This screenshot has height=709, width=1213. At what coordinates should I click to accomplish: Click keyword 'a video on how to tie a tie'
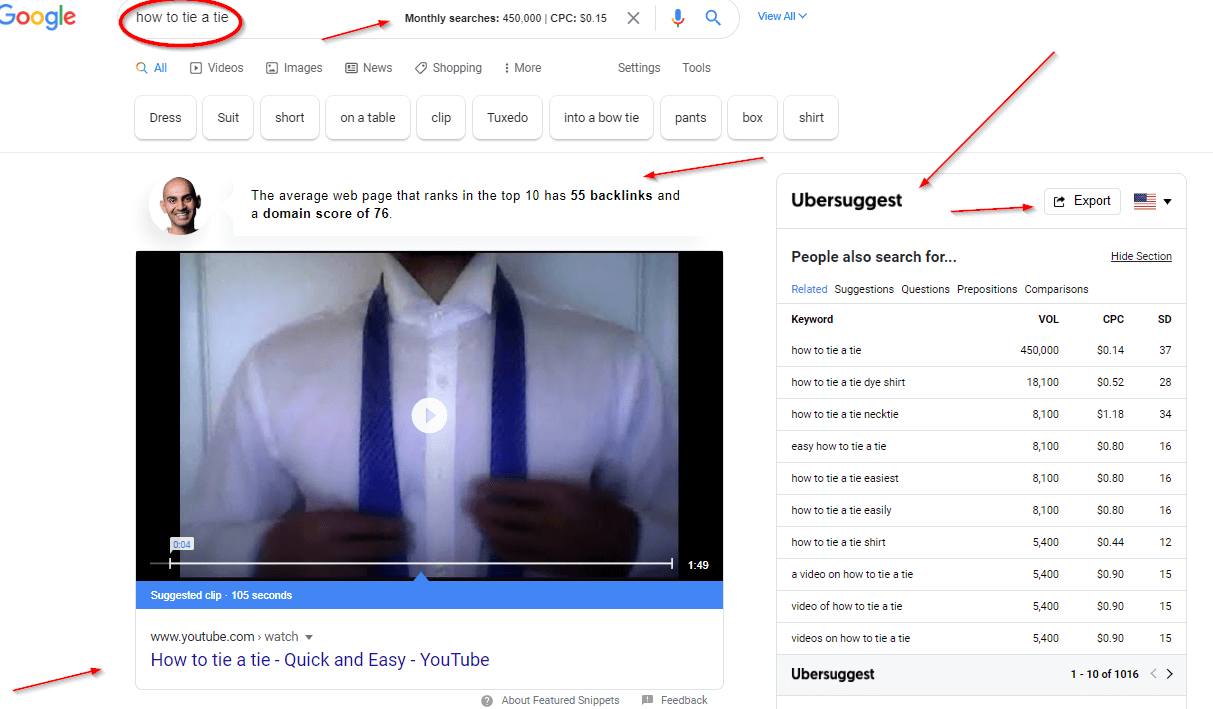[x=852, y=574]
